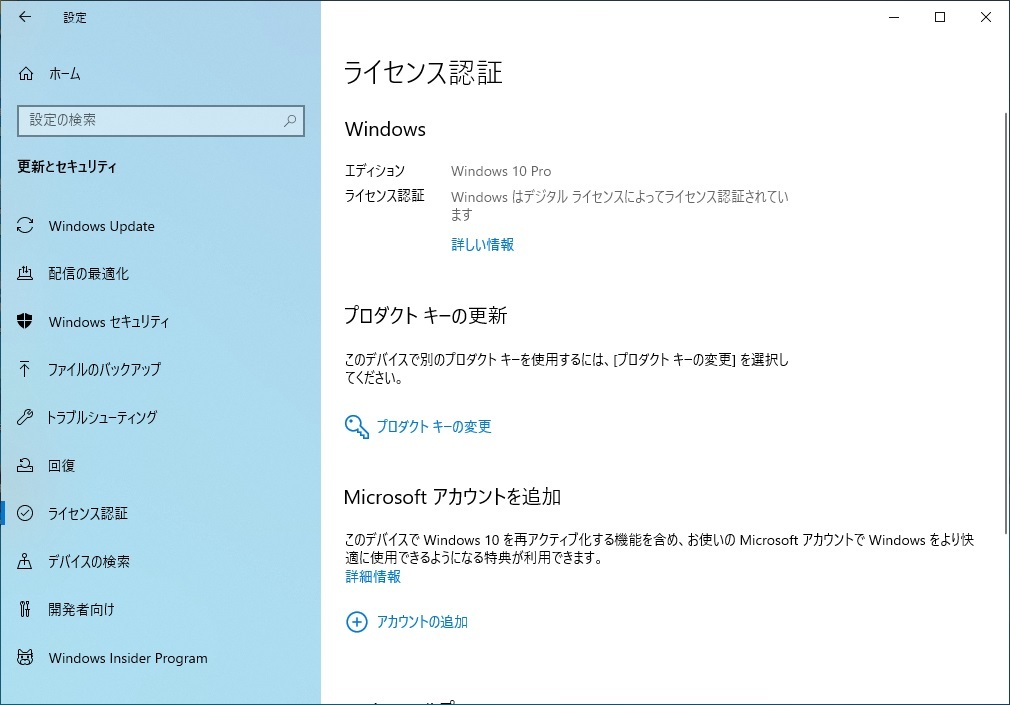This screenshot has height=705, width=1010.
Task: Click the Windows Update refresh icon
Action: [x=25, y=226]
